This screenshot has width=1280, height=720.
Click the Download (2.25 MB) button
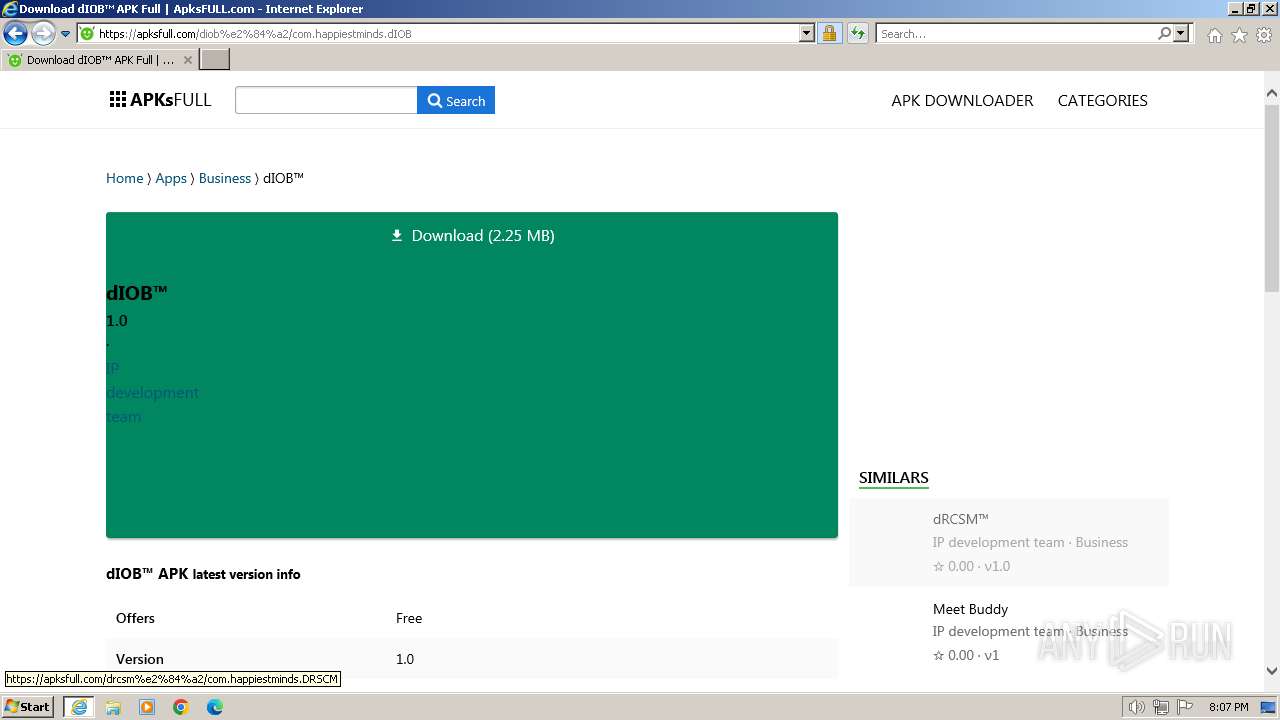(472, 235)
